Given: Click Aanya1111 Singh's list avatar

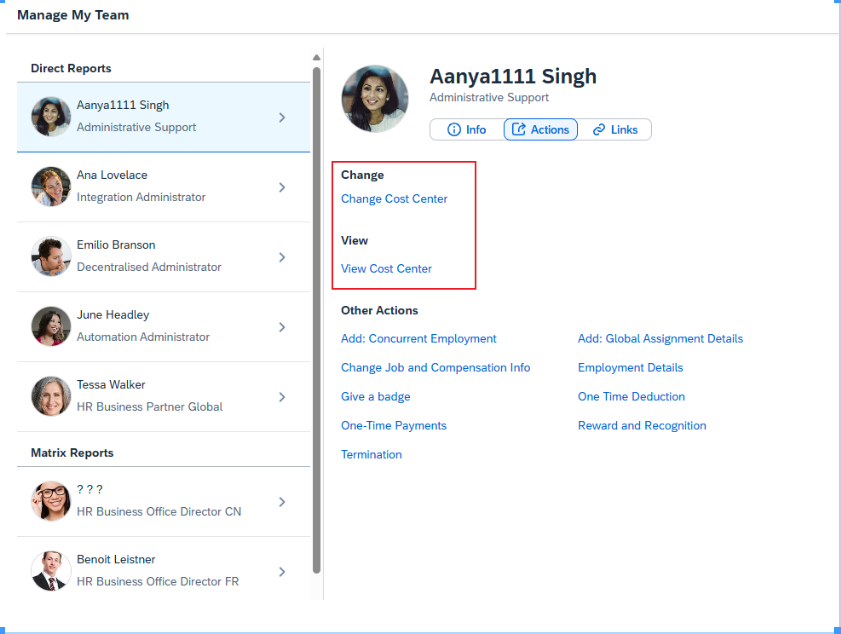Looking at the screenshot, I should [x=51, y=117].
